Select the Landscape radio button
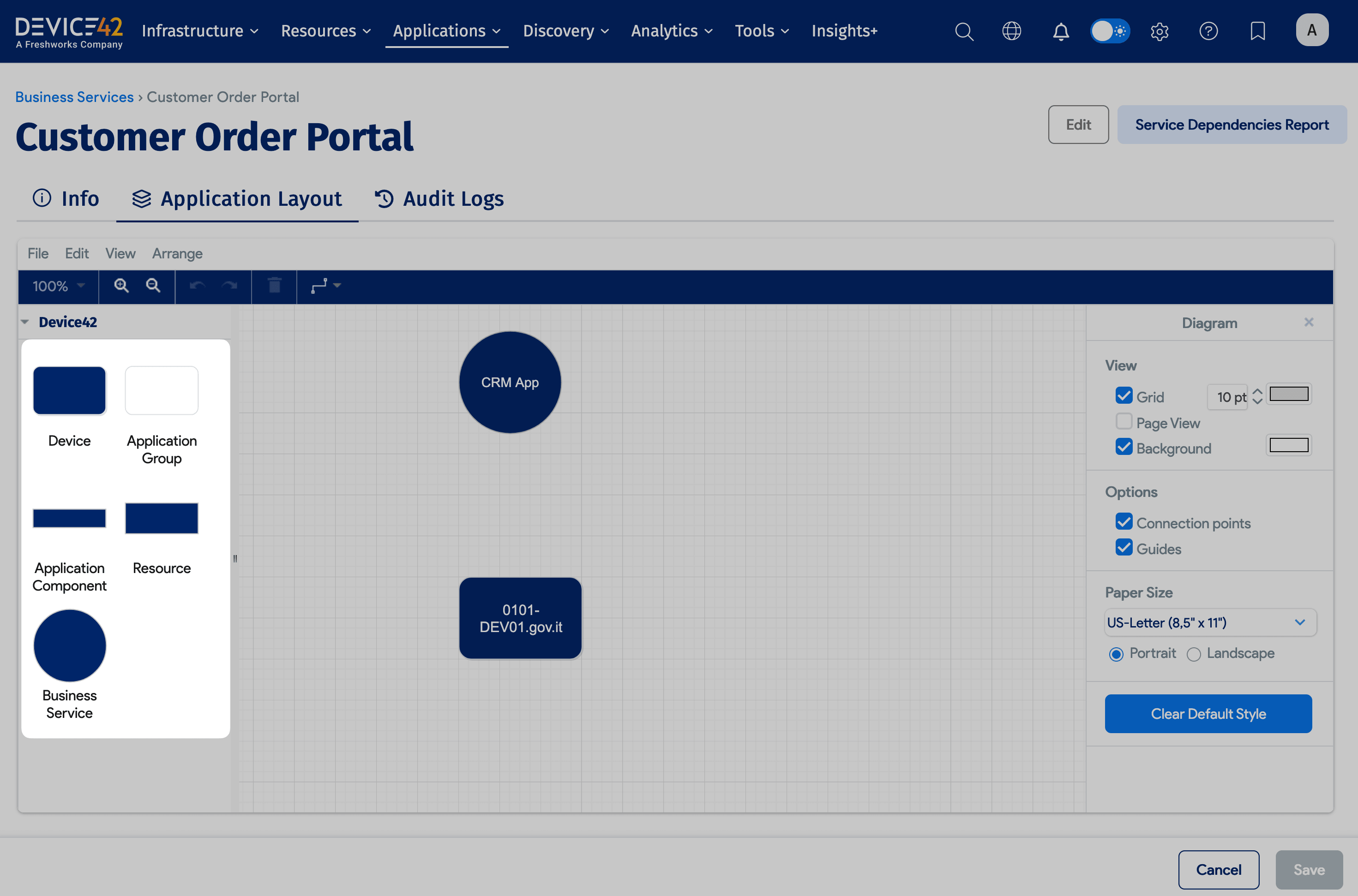Viewport: 1358px width, 896px height. click(1194, 654)
